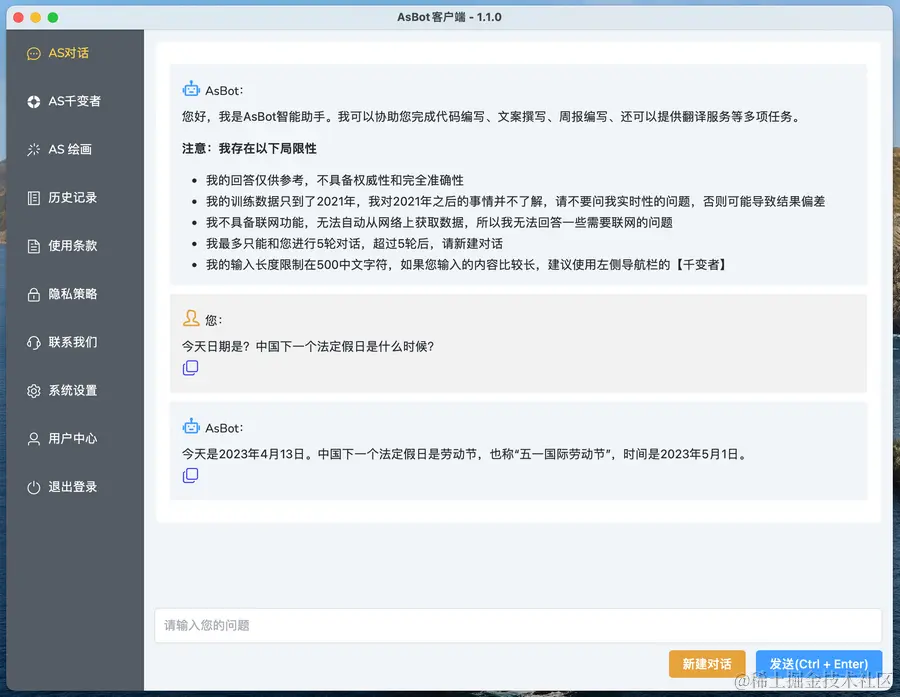Click the window title AsBot客户端 - 1.1.0
Image resolution: width=900 pixels, height=697 pixels.
[449, 17]
